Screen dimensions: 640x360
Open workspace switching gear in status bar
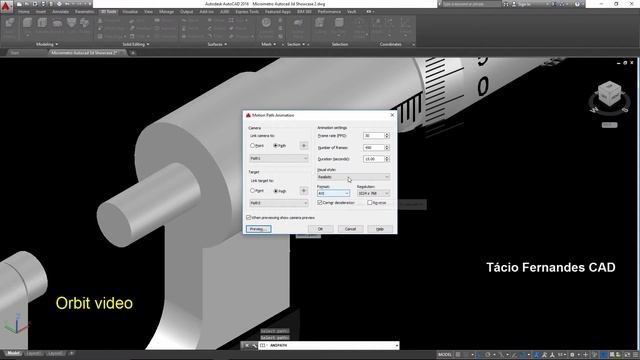pos(573,355)
